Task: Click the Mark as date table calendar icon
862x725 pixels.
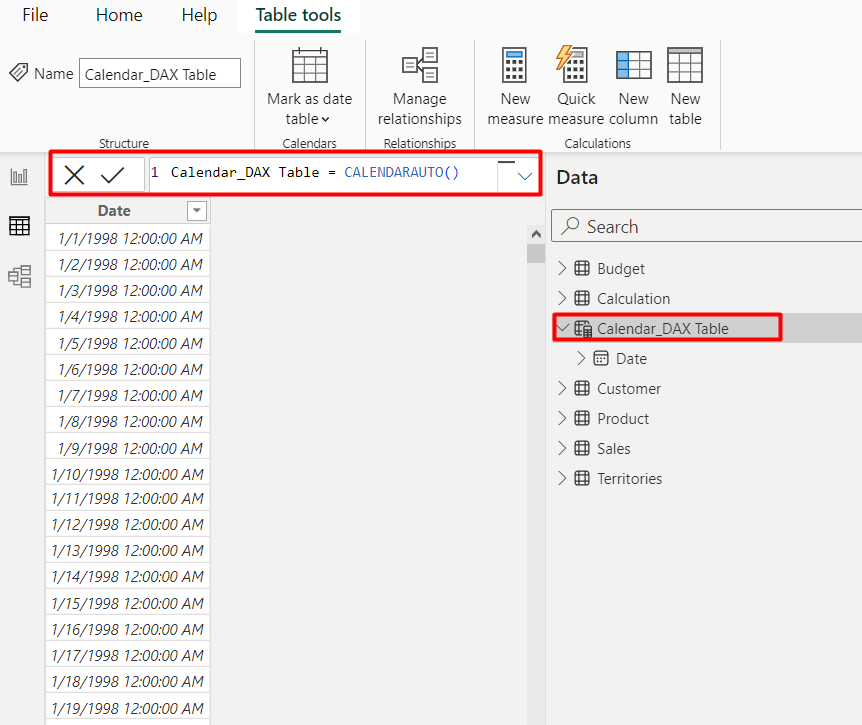Action: pyautogui.click(x=310, y=65)
